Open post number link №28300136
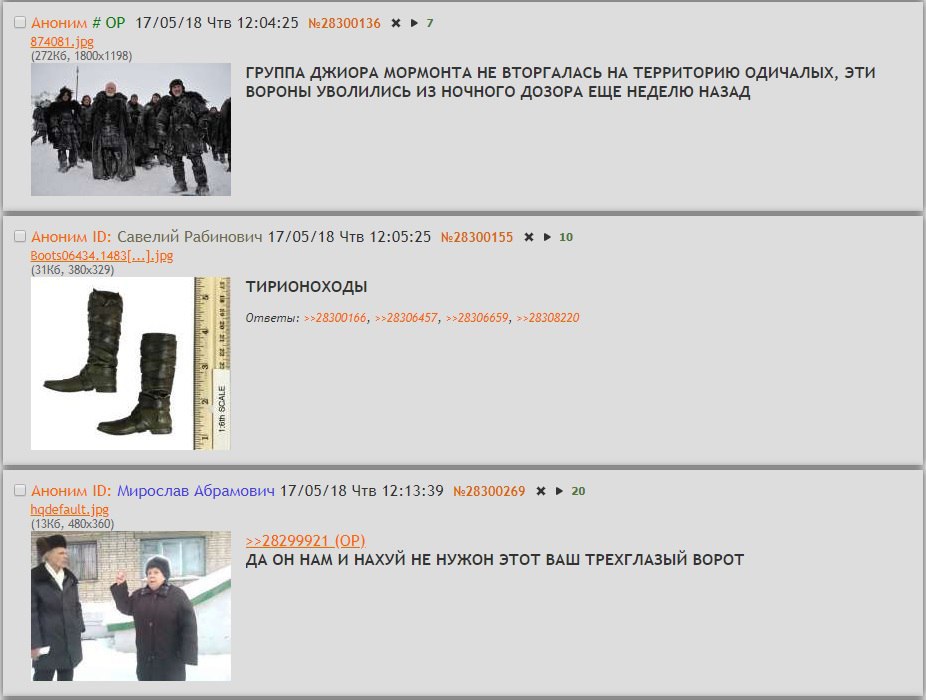The image size is (926, 700). (x=344, y=23)
